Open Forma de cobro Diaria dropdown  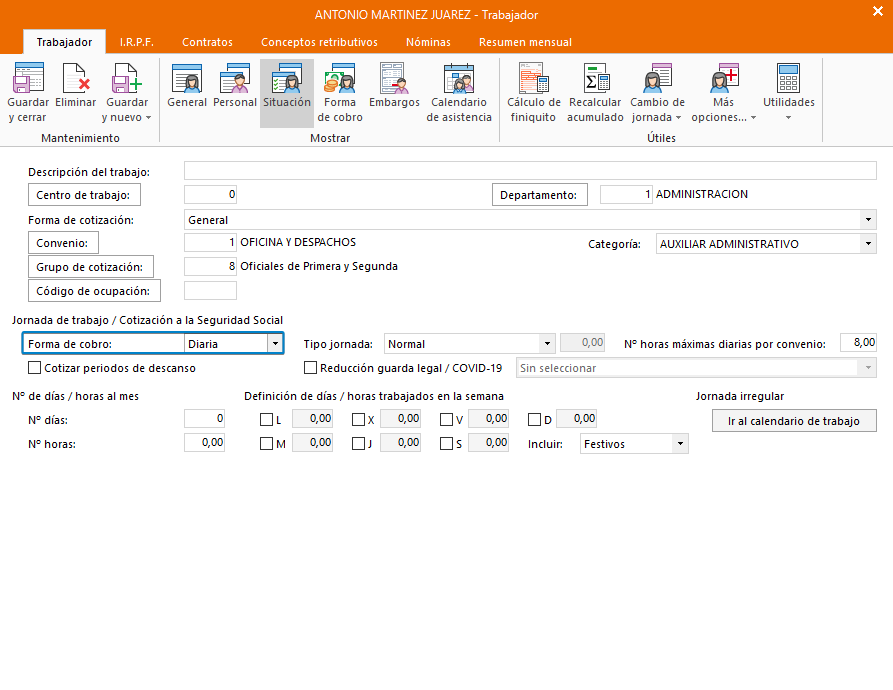click(x=275, y=344)
